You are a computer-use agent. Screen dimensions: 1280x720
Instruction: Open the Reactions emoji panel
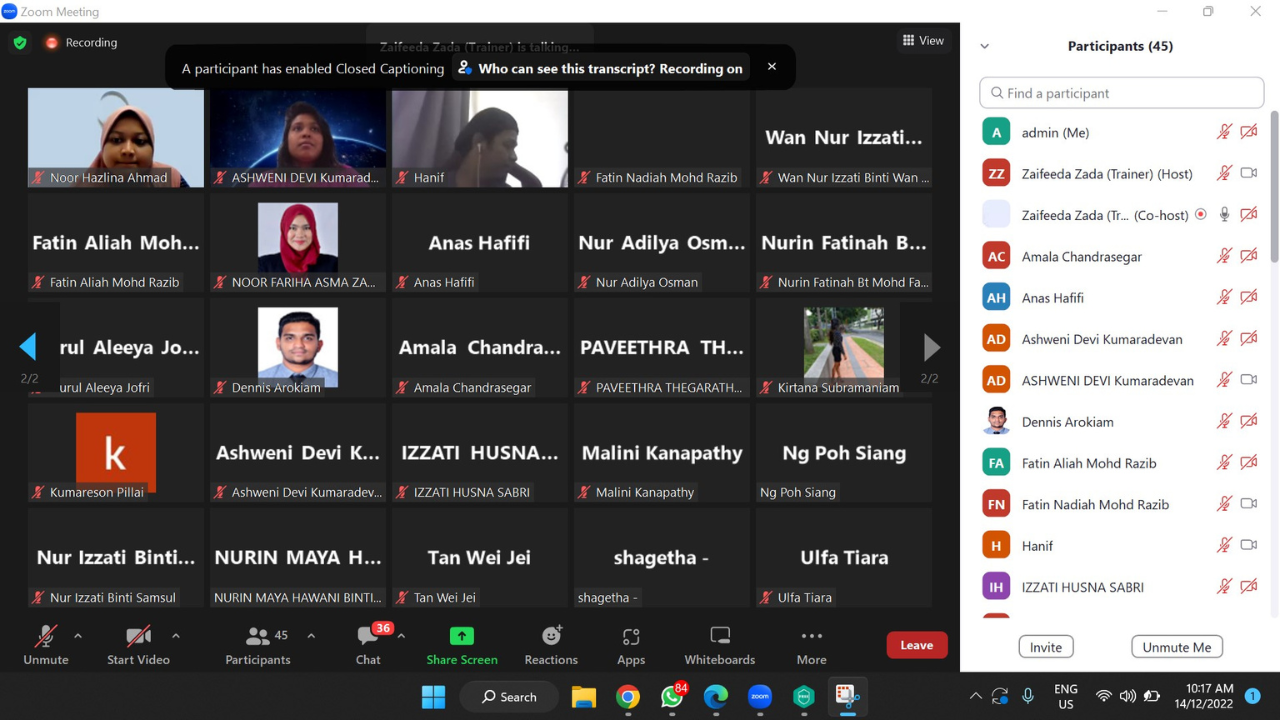(x=551, y=645)
